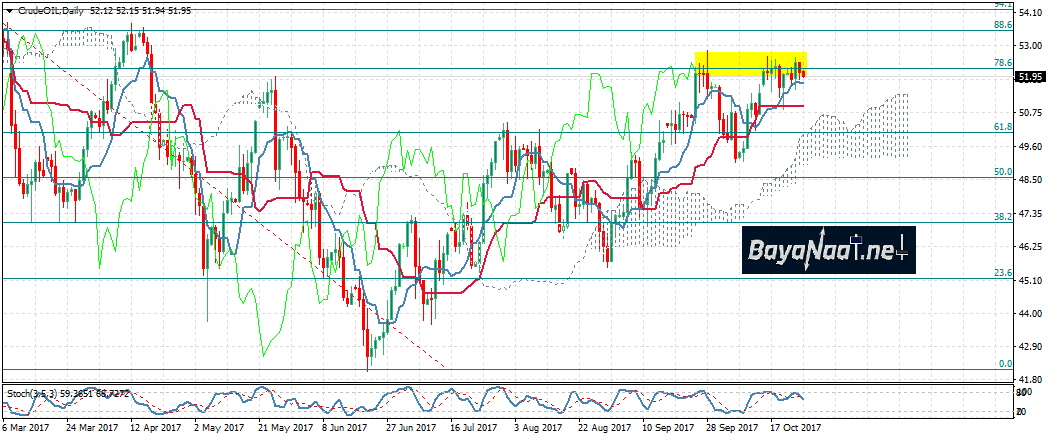Click the 88.6 Fibonacci level label
Viewport: 1053px width, 439px height.
point(1003,26)
